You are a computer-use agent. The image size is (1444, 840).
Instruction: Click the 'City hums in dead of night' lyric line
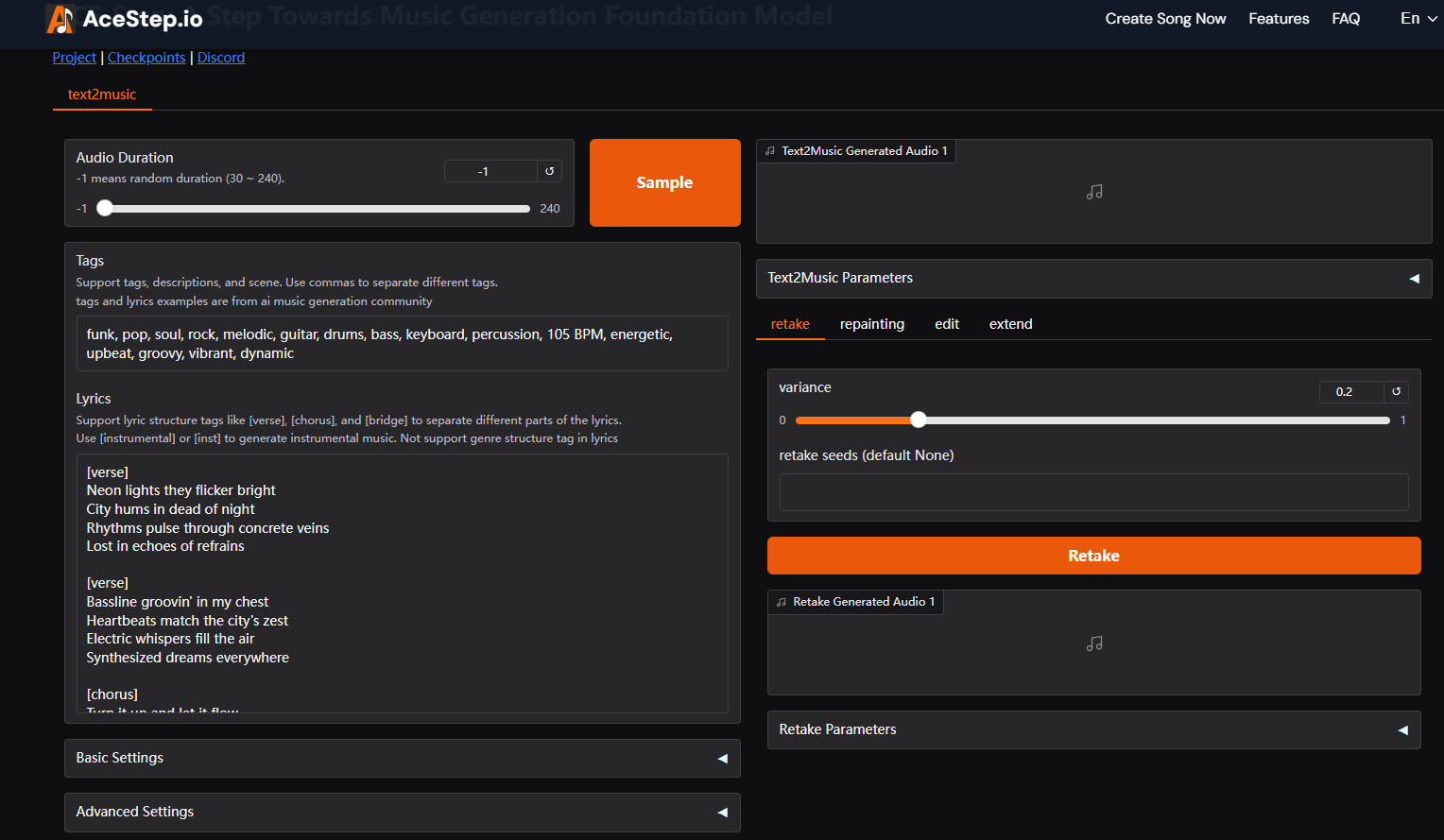(x=170, y=509)
